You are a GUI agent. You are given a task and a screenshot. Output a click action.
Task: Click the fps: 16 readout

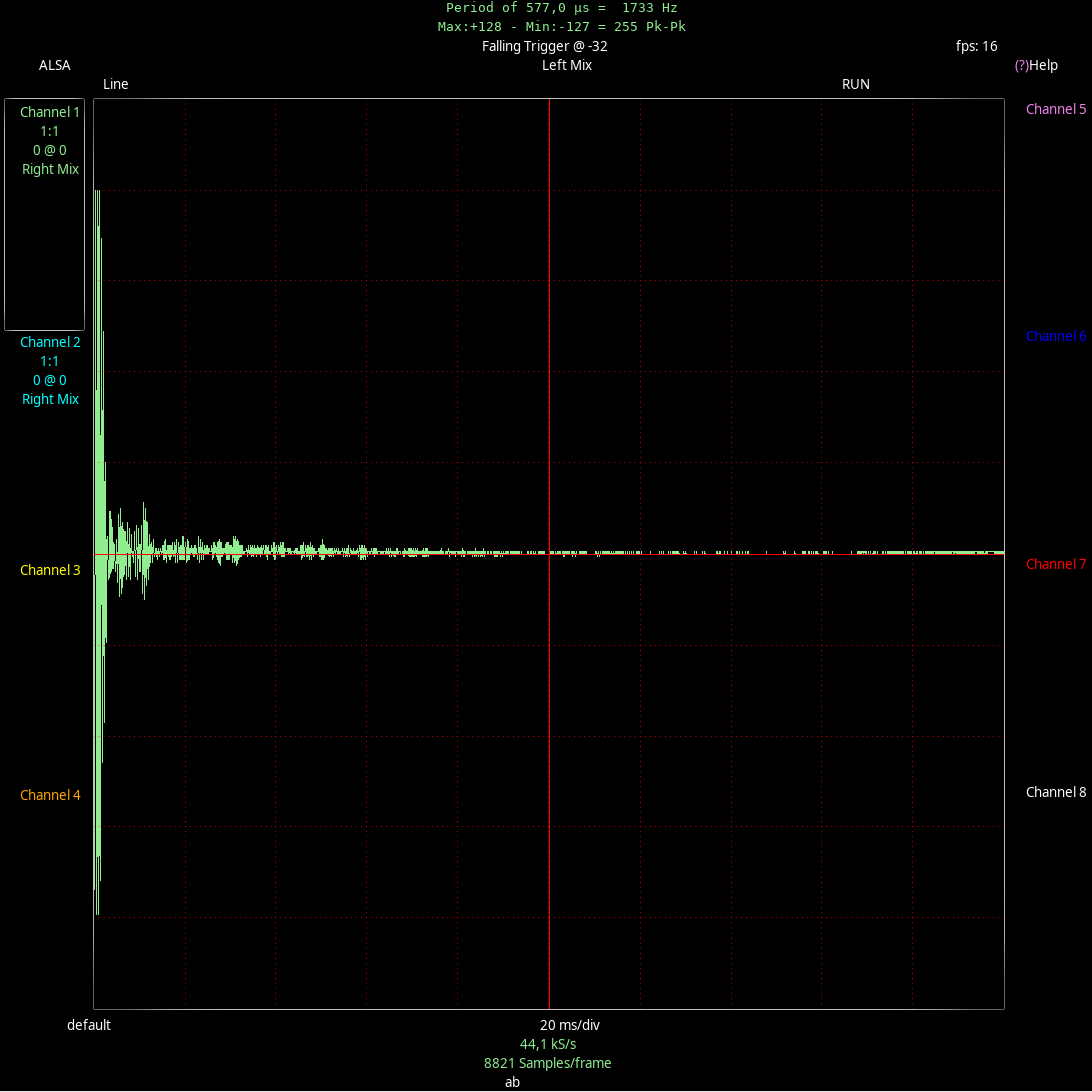click(x=976, y=47)
